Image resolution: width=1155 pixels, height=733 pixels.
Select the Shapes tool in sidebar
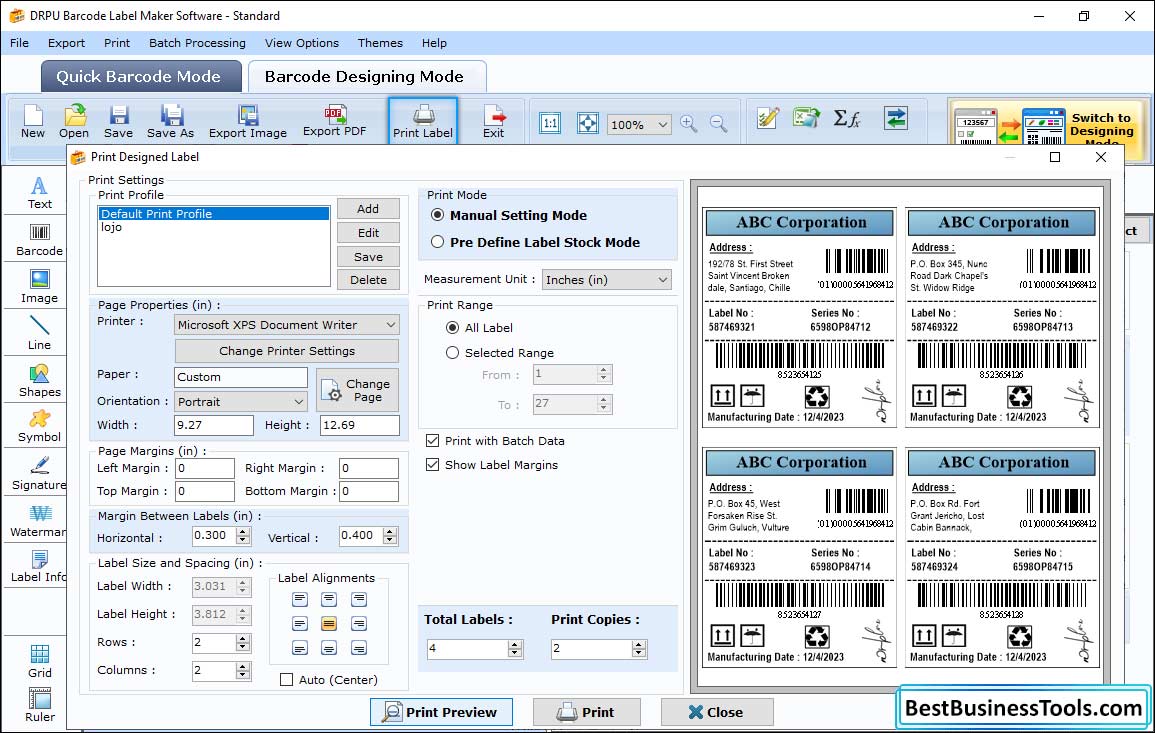(39, 381)
